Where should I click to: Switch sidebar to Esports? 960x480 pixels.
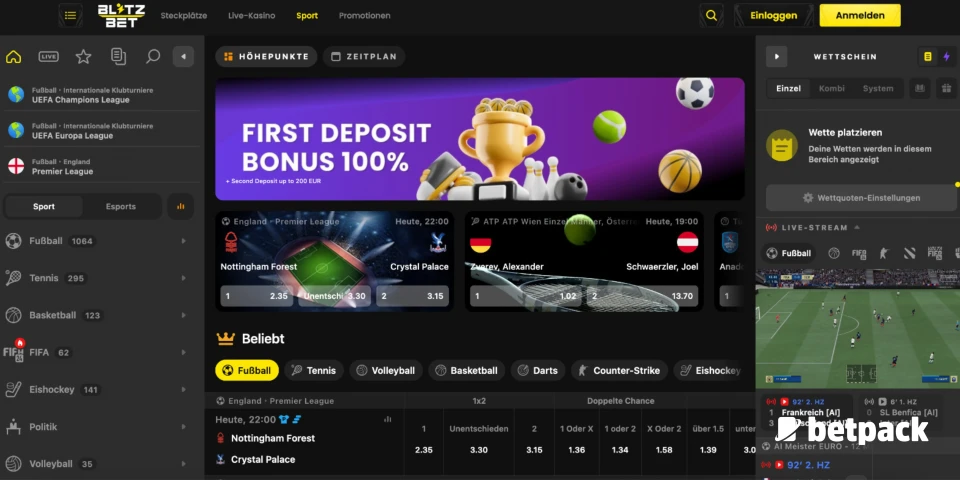pos(121,206)
